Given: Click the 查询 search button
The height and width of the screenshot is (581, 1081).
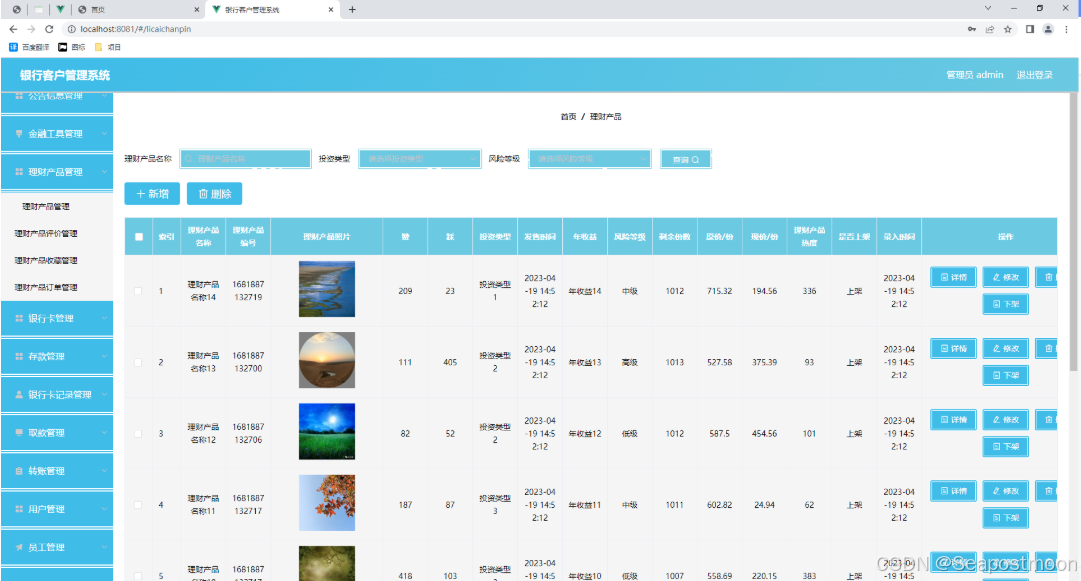Looking at the screenshot, I should [x=685, y=159].
